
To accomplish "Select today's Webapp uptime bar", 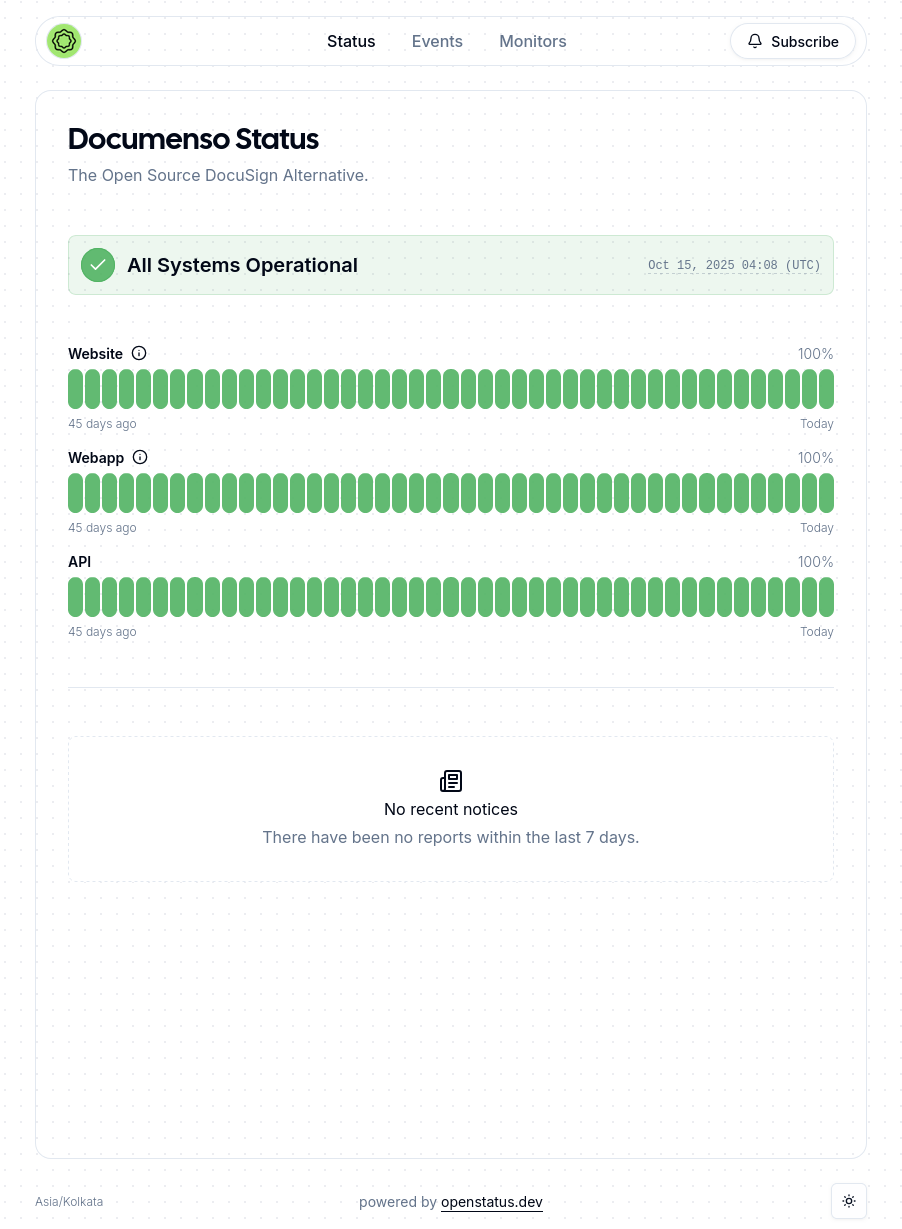I will tap(826, 493).
